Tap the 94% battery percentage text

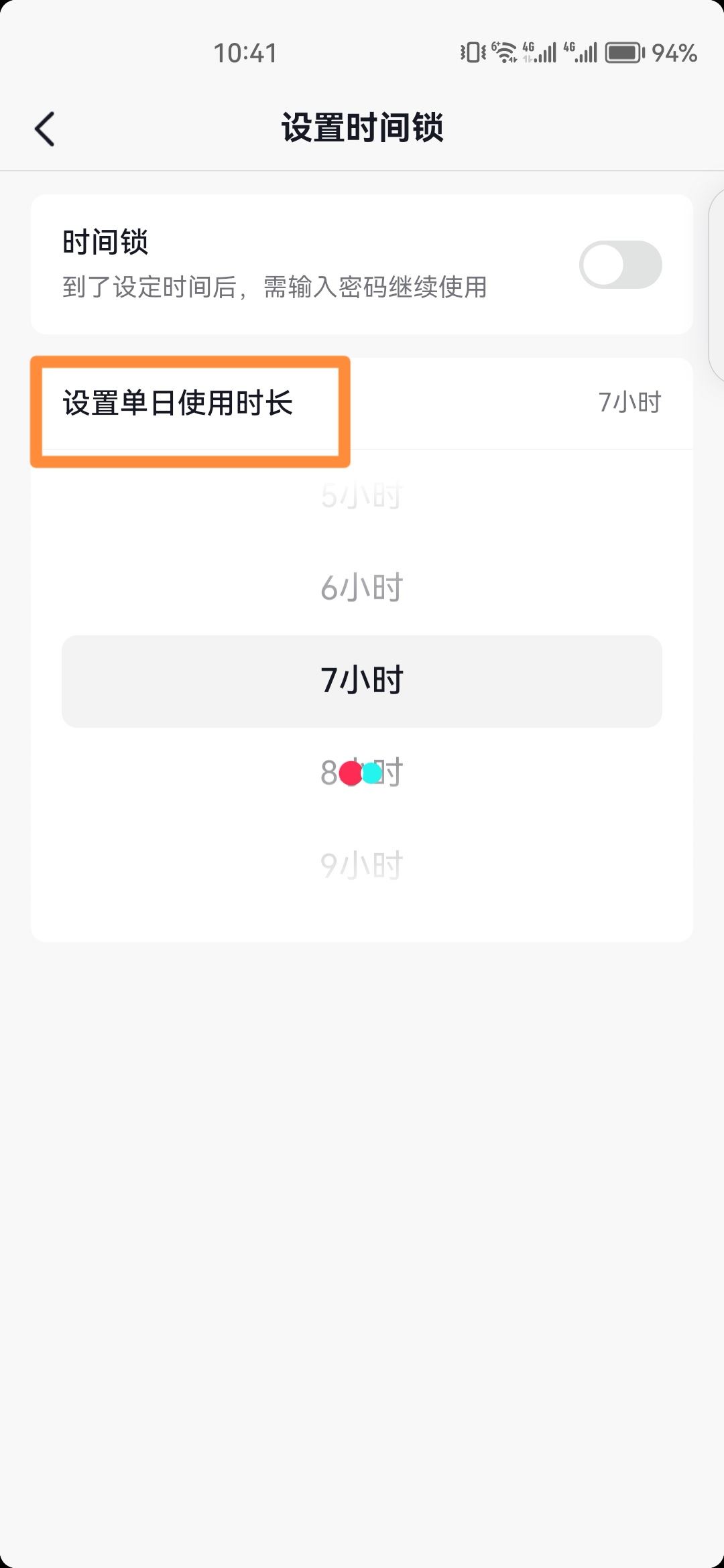point(674,53)
